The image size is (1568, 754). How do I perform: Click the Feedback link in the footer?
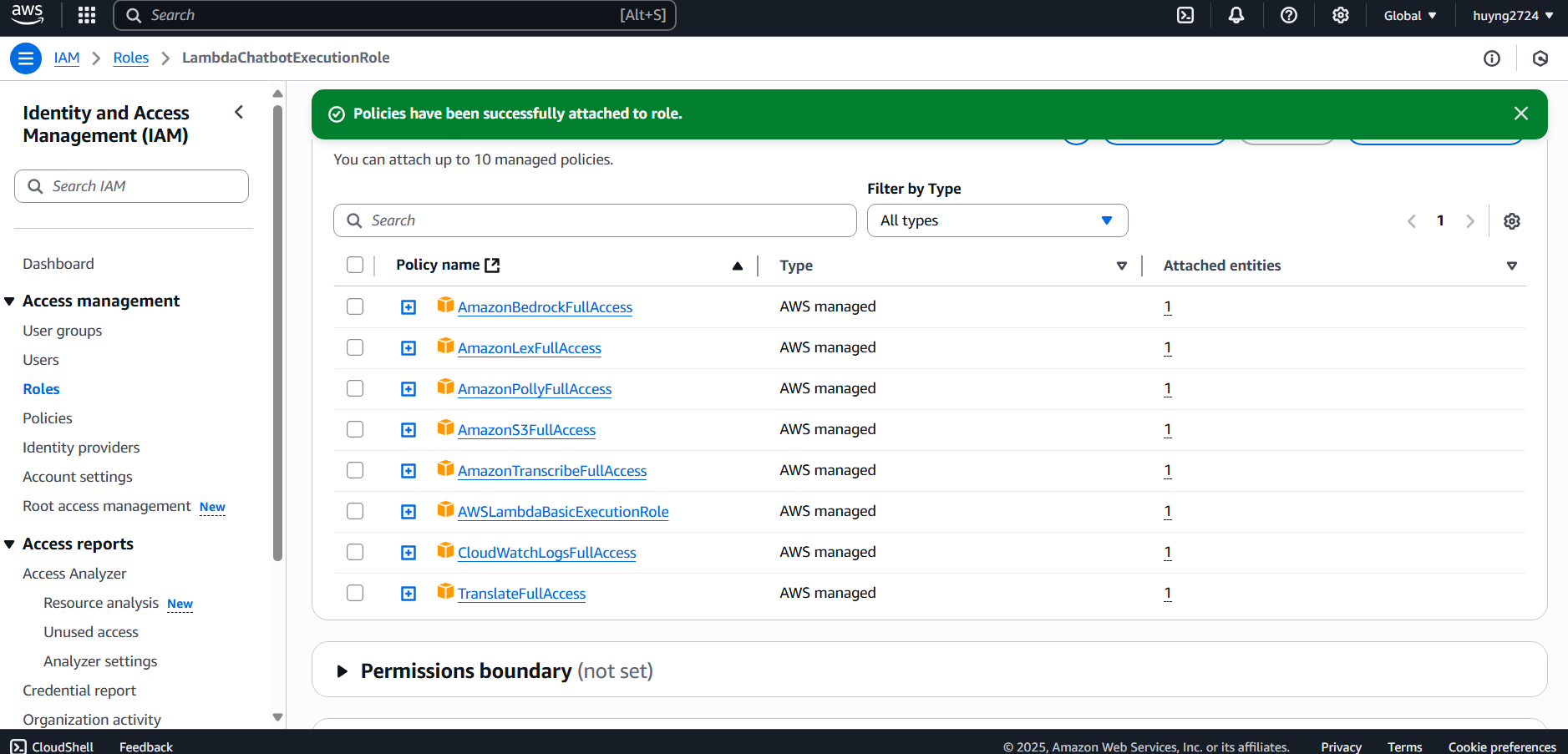coord(146,746)
